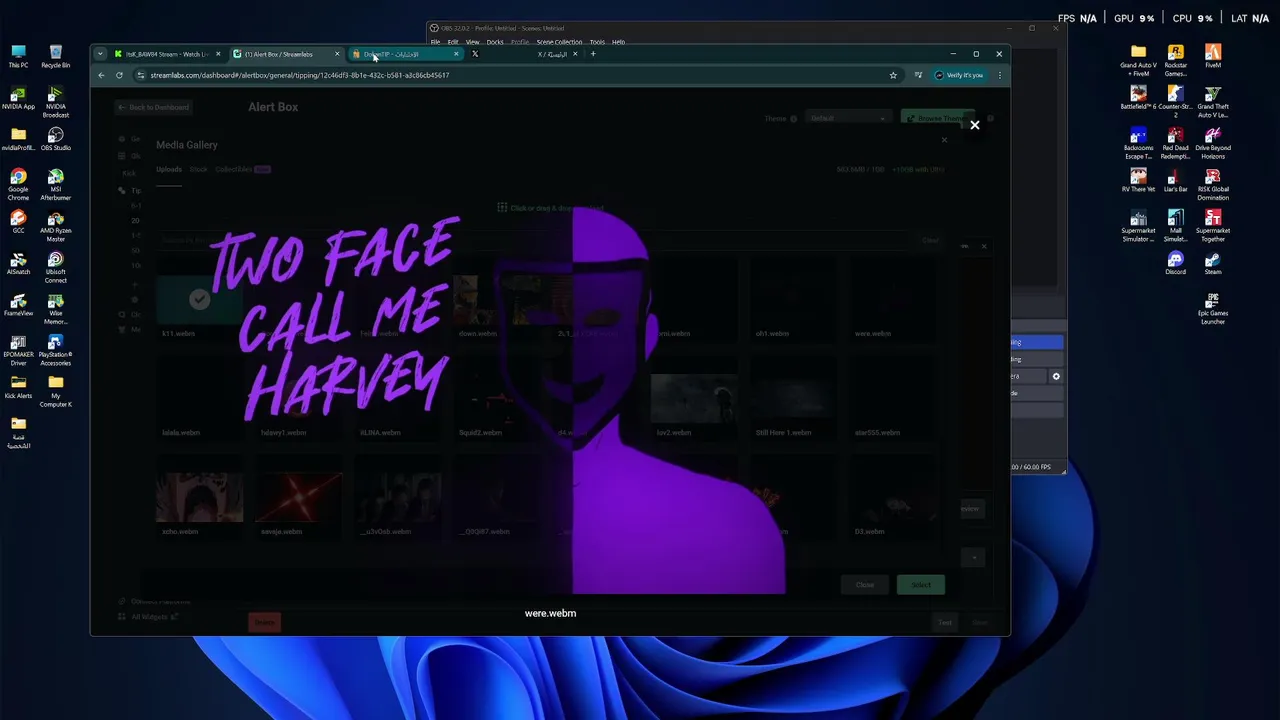Select the Drive Beyond Horizons desktop shortcut
This screenshot has height=720, width=1280.
(1213, 144)
